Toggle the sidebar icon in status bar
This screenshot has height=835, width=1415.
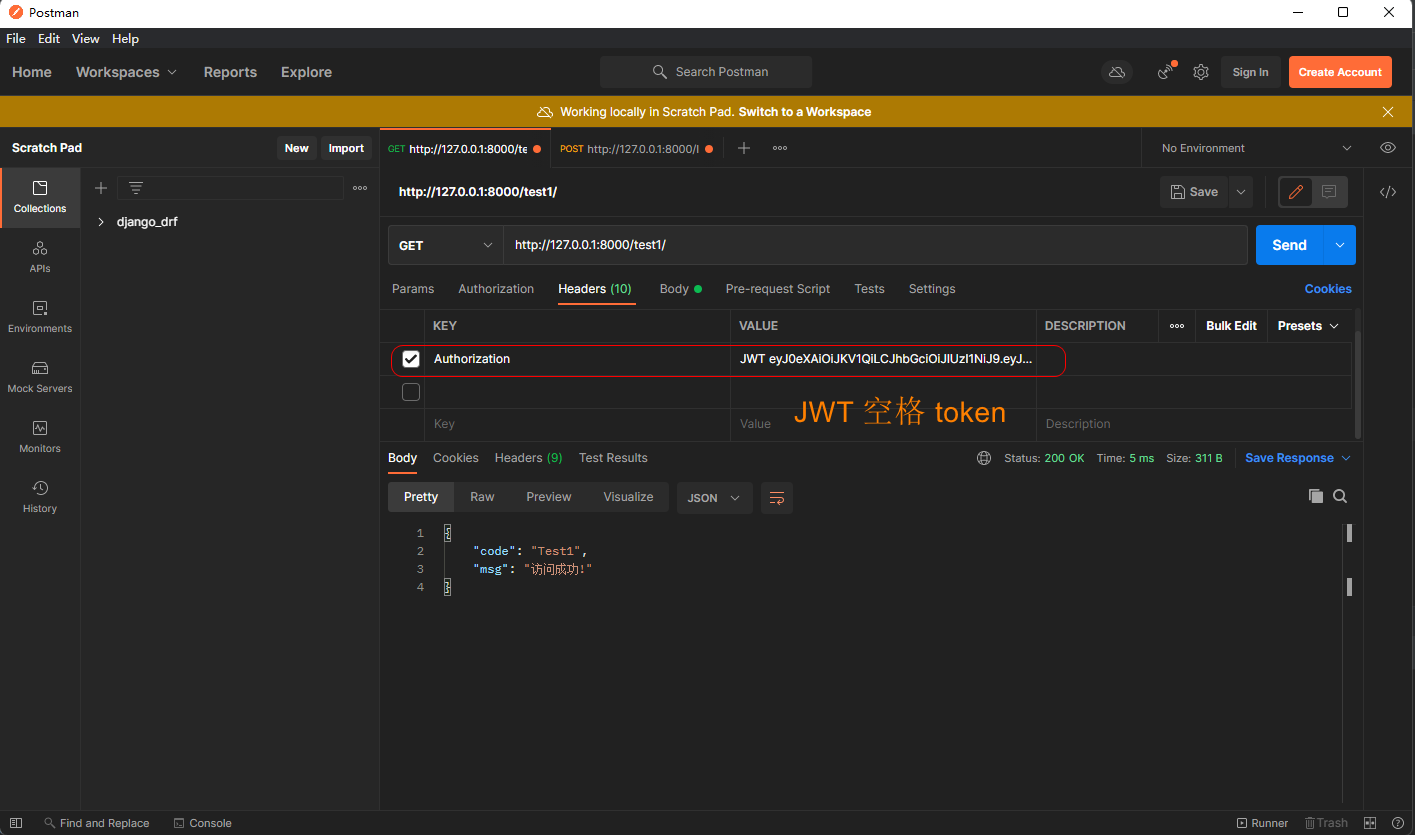coord(16,823)
